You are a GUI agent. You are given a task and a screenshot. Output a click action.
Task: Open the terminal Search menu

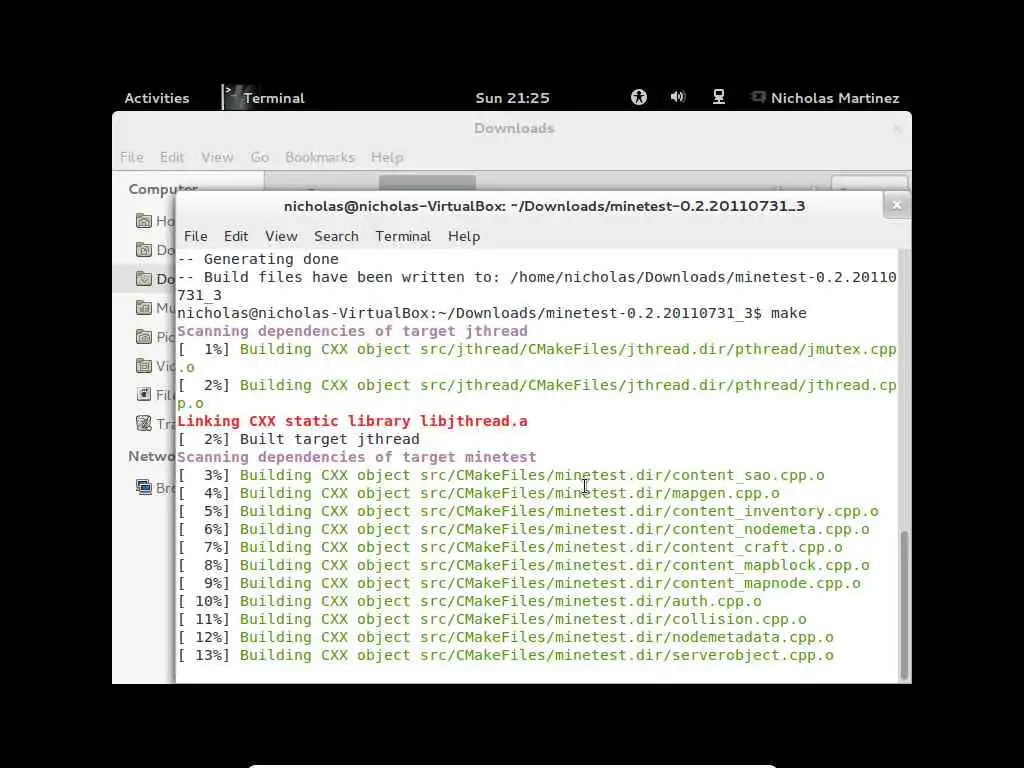(336, 236)
